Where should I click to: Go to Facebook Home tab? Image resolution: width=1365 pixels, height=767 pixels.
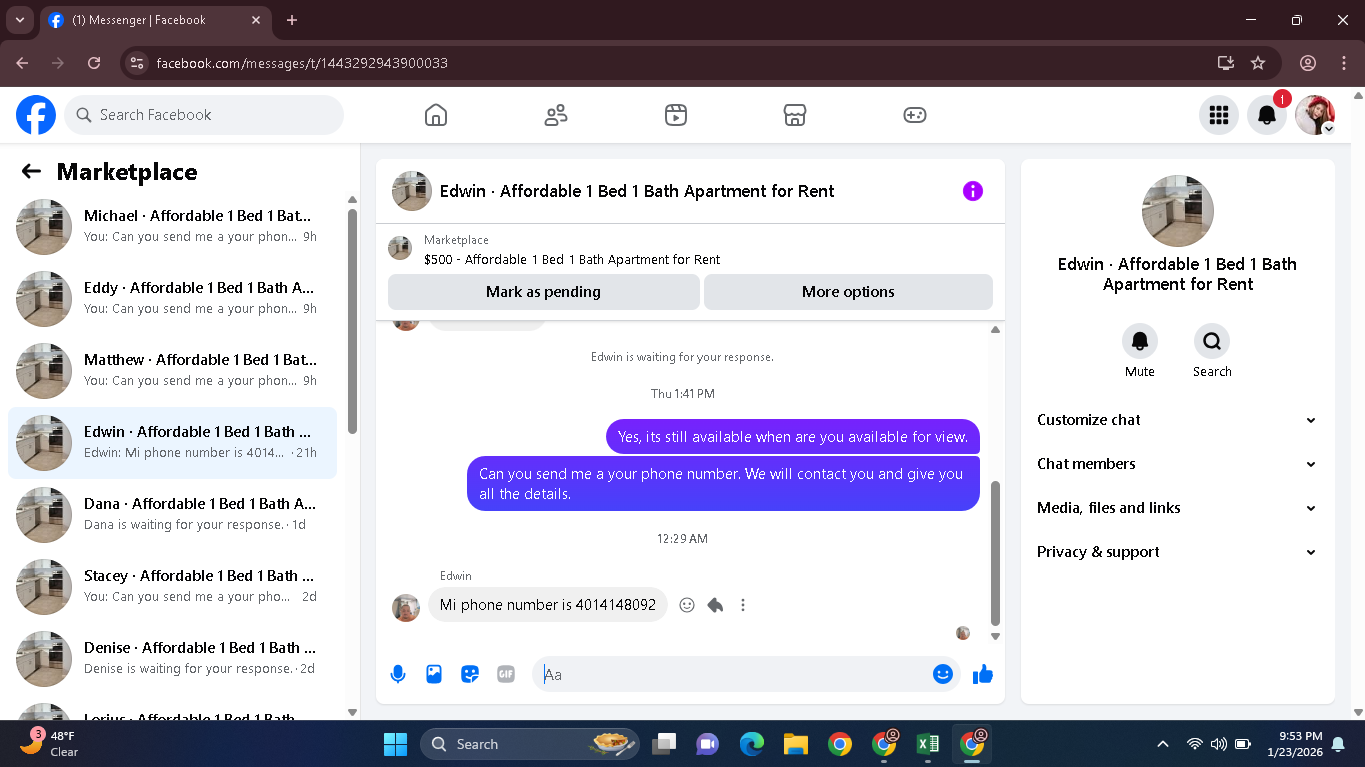(x=436, y=115)
